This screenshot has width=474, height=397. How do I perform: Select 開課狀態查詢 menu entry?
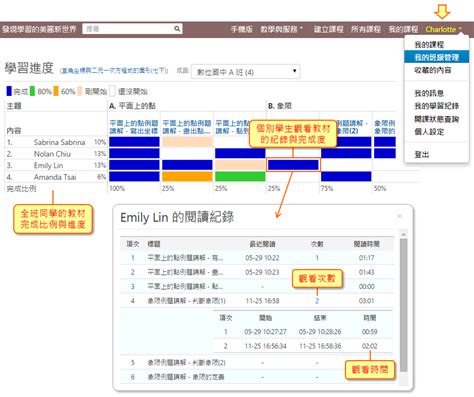coord(436,119)
